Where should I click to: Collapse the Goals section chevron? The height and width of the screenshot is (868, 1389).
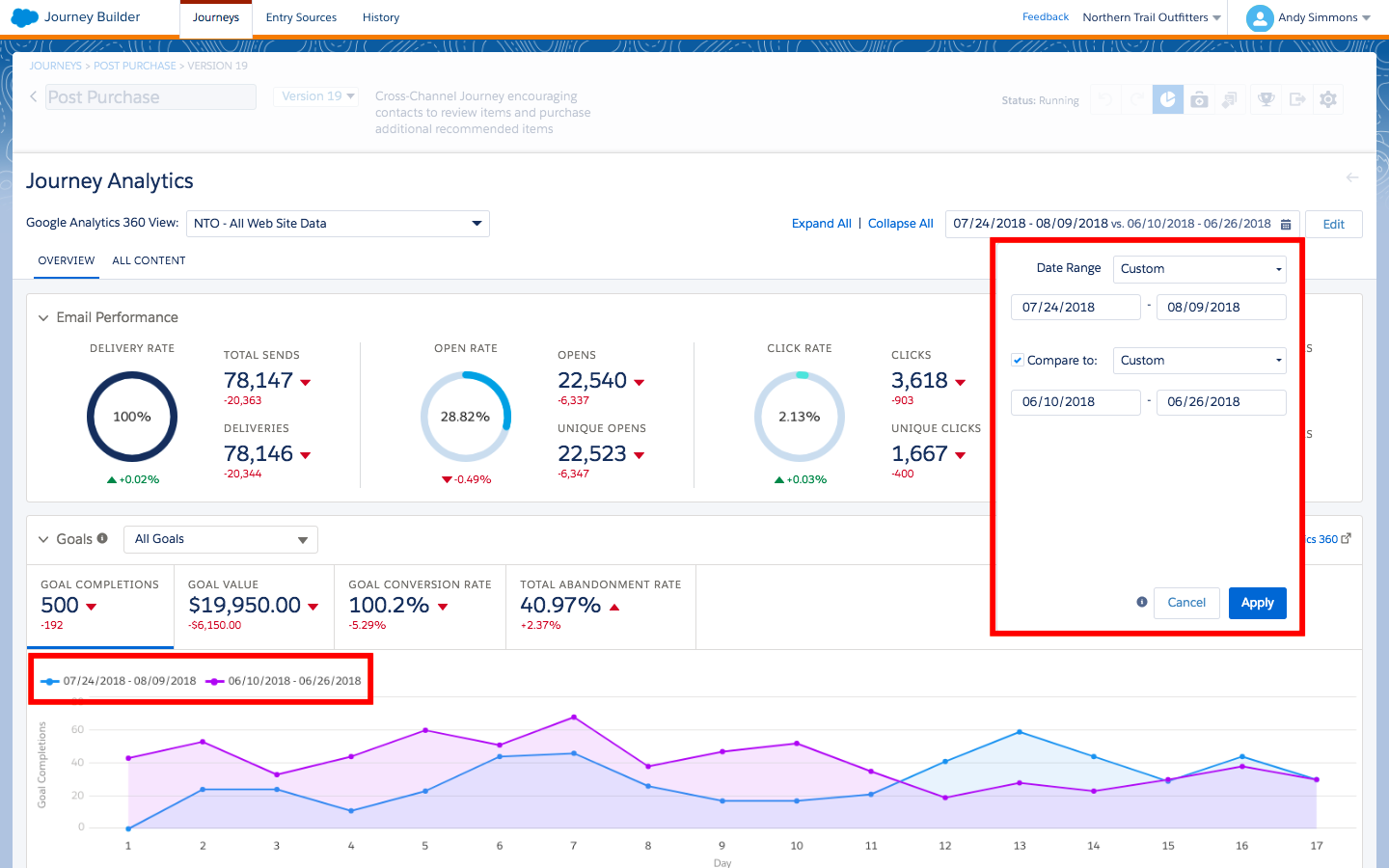43,539
